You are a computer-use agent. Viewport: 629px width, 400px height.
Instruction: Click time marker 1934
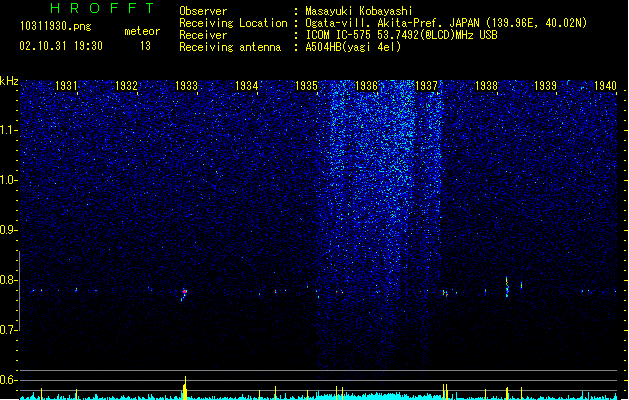pos(246,85)
